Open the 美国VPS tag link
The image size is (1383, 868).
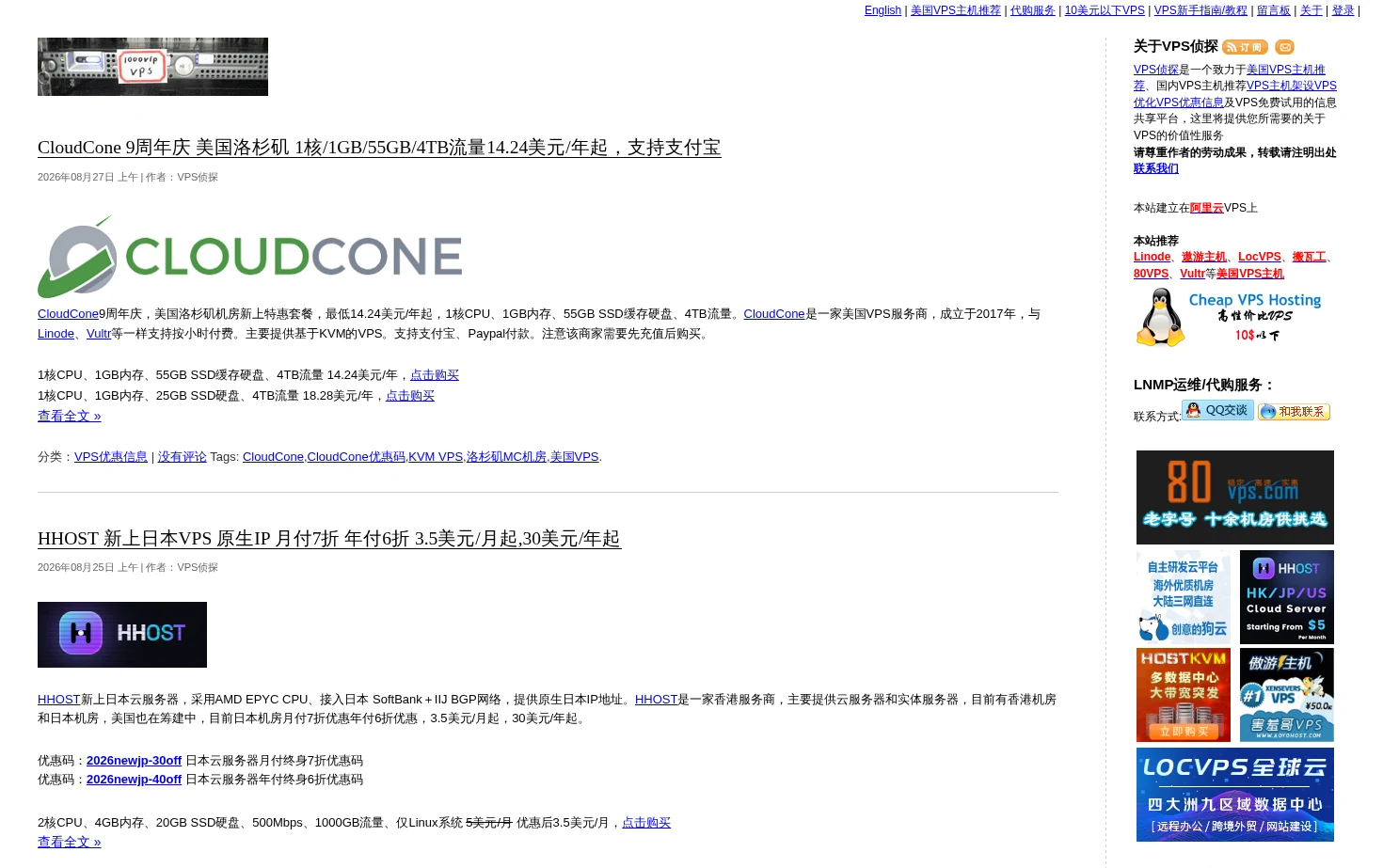click(x=574, y=457)
